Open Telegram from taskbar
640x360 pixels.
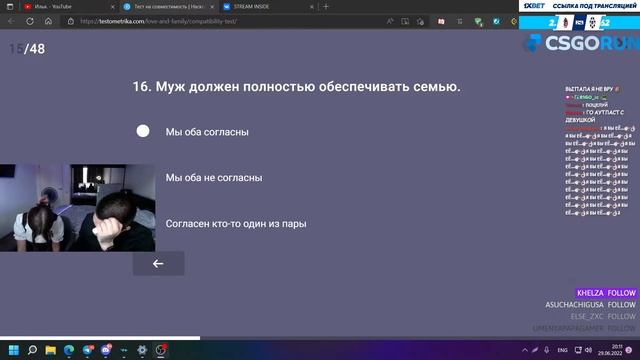(x=88, y=350)
